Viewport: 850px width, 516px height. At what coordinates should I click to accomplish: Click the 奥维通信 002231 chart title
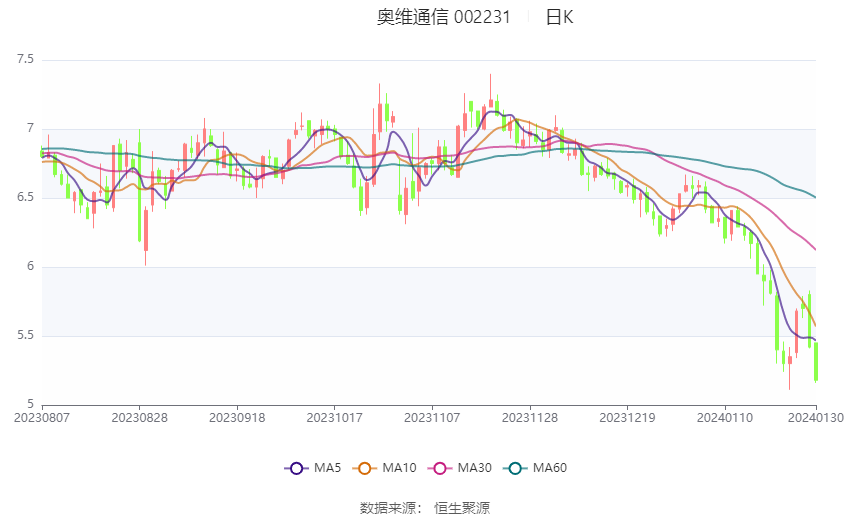click(x=443, y=17)
